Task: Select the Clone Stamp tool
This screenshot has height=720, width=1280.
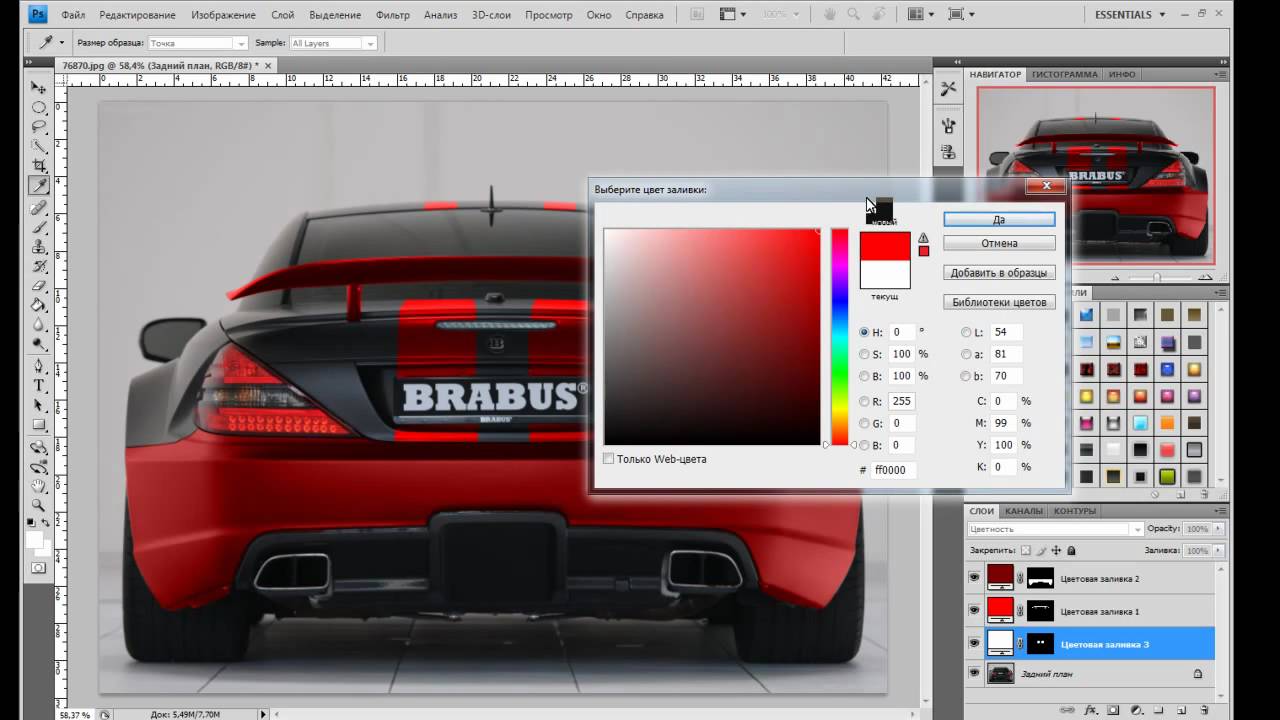Action: (x=39, y=246)
